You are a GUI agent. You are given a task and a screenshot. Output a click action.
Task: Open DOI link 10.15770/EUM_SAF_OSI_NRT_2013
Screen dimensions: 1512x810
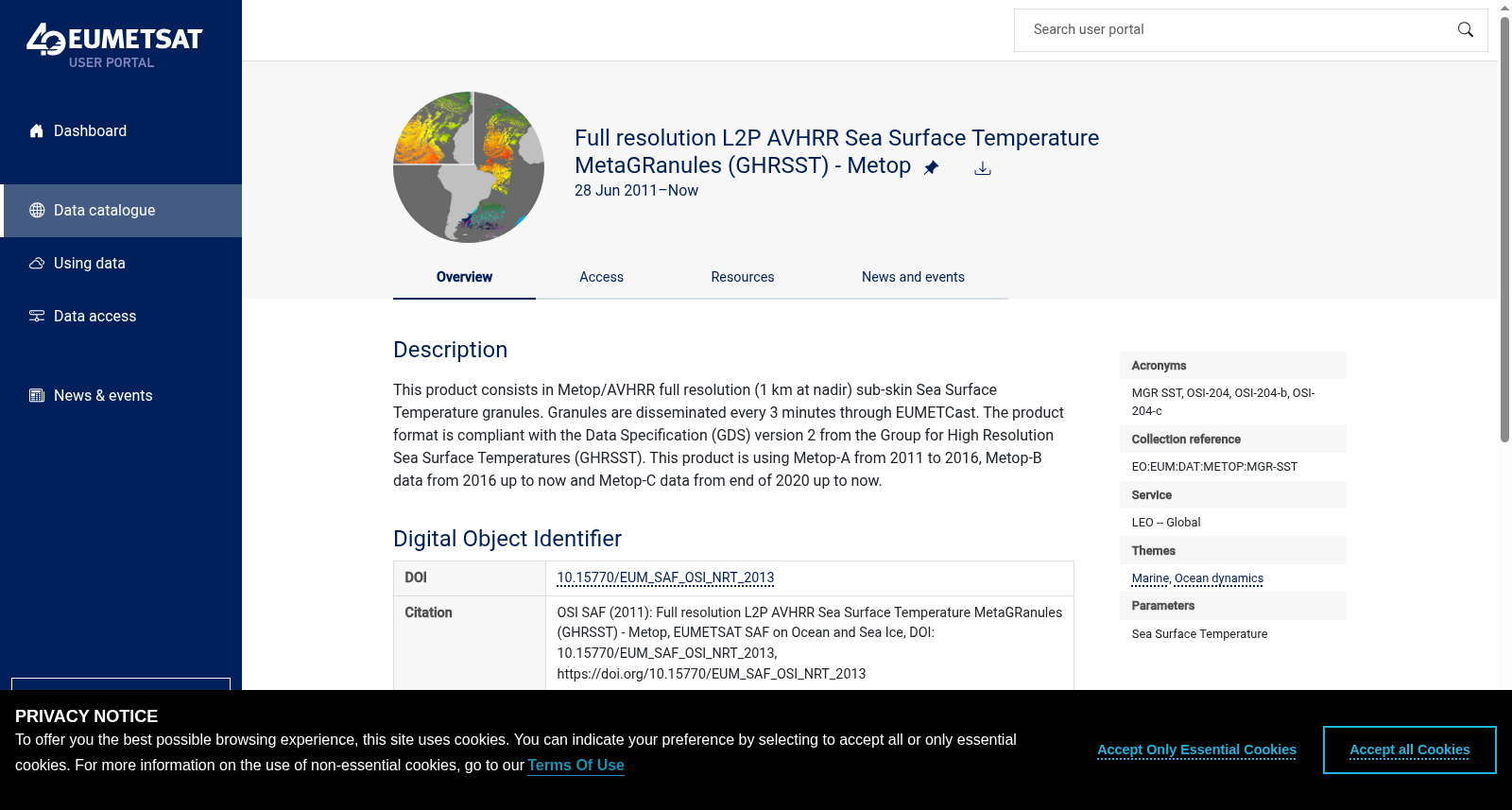(x=665, y=577)
